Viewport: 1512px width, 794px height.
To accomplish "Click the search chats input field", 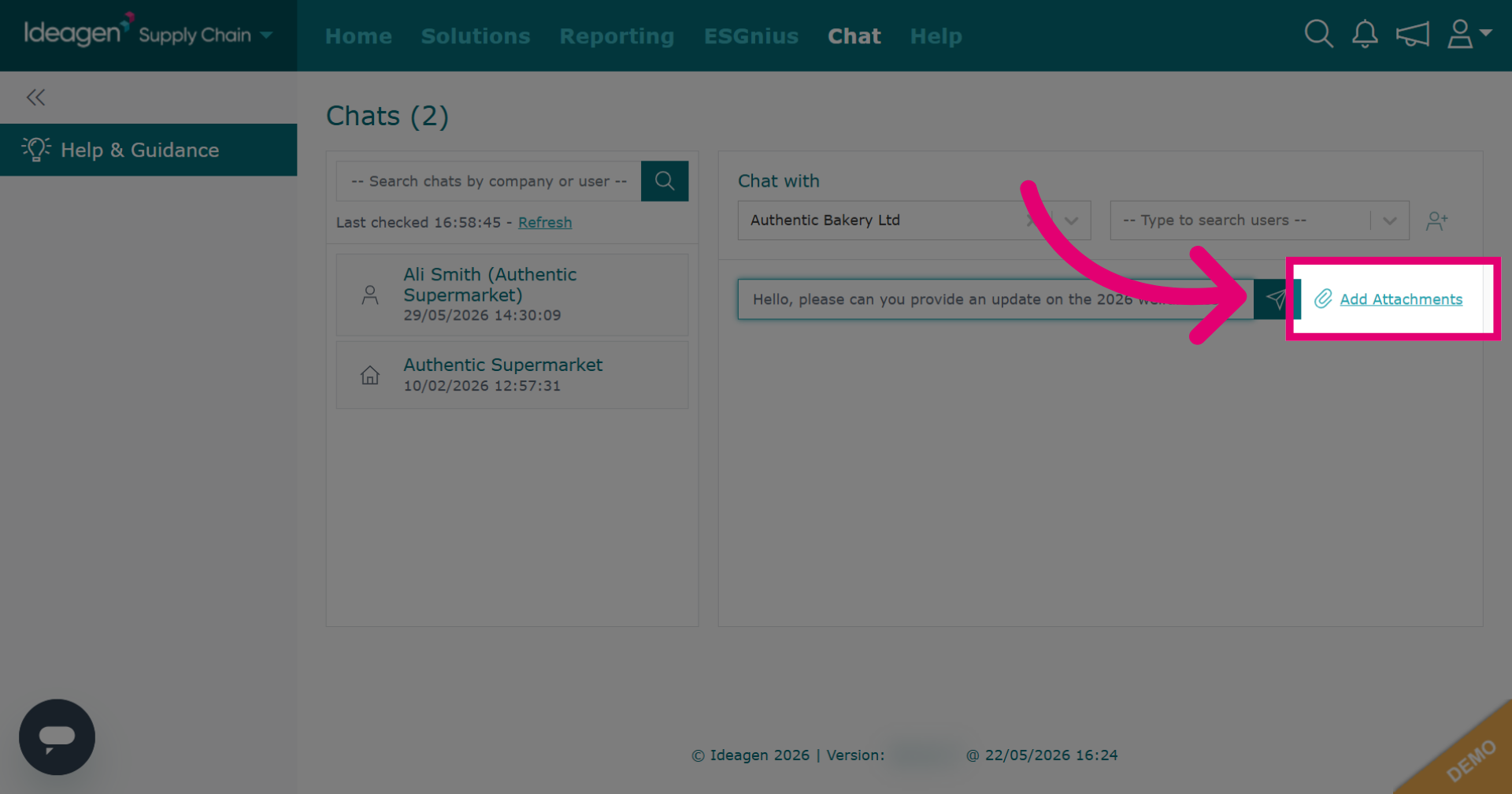I will tap(488, 181).
